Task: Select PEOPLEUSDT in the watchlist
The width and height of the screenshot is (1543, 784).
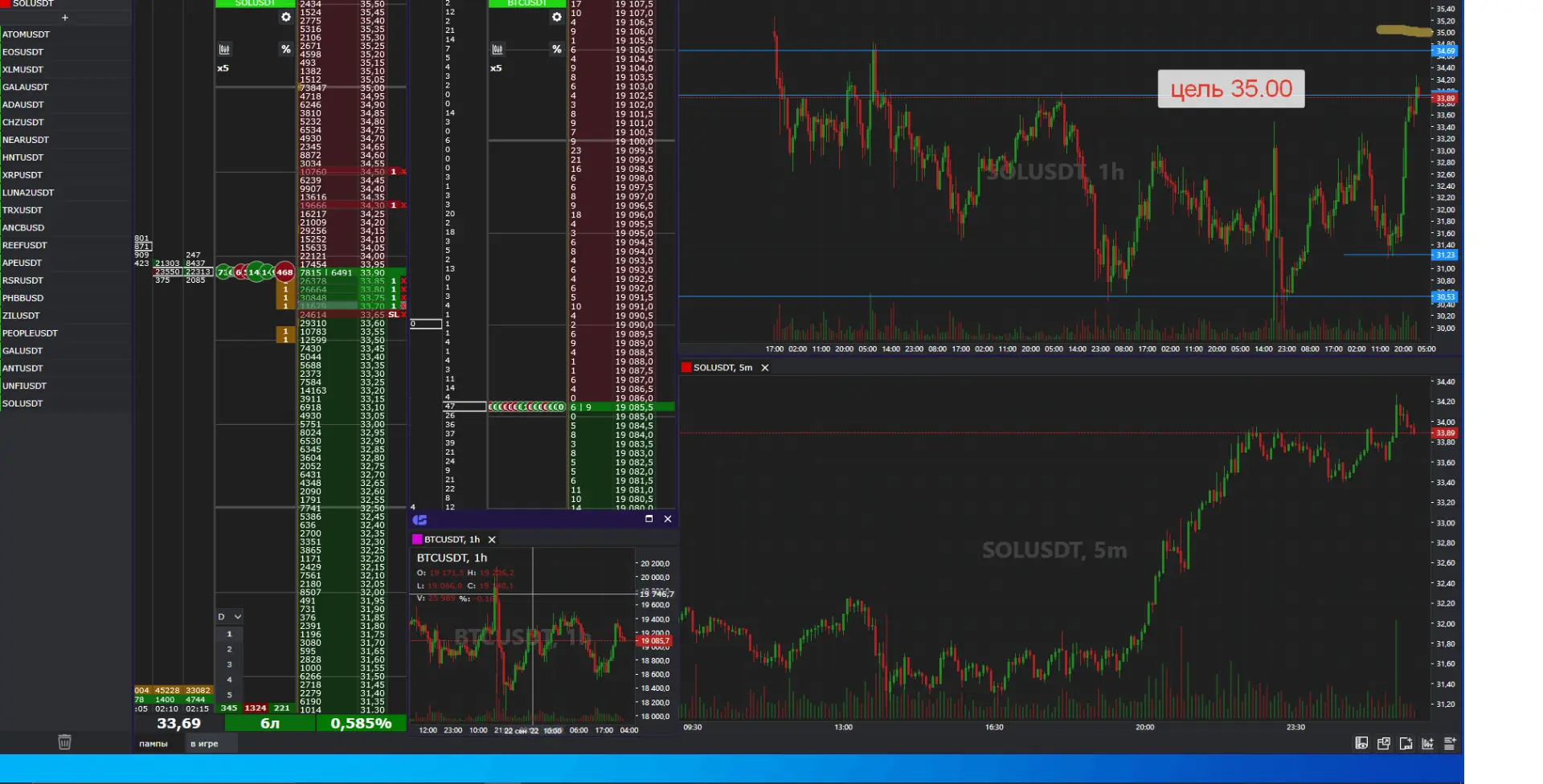Action: (65, 333)
